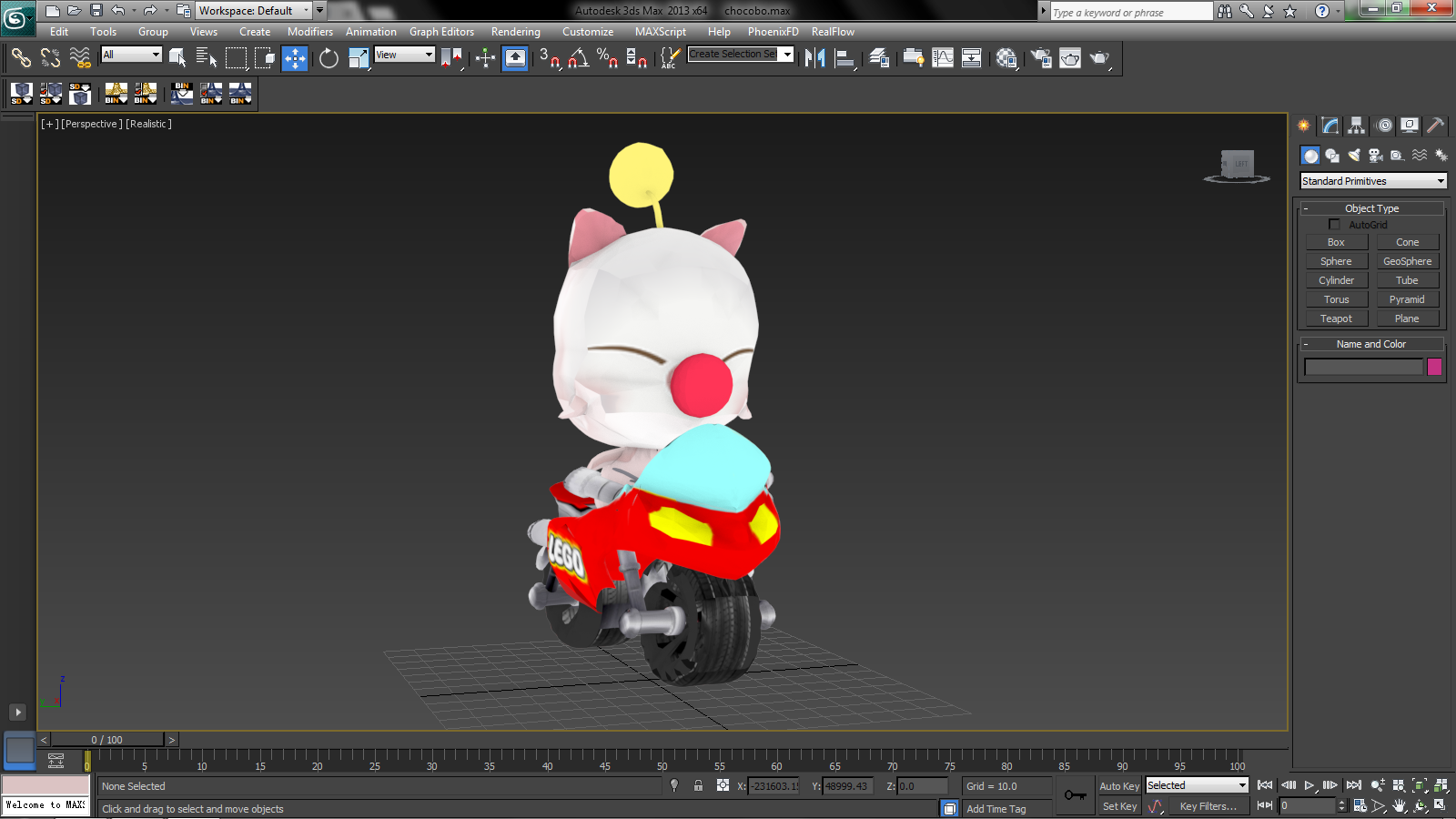Viewport: 1456px width, 819px height.
Task: Toggle the 3D Snaps button
Action: [x=549, y=58]
